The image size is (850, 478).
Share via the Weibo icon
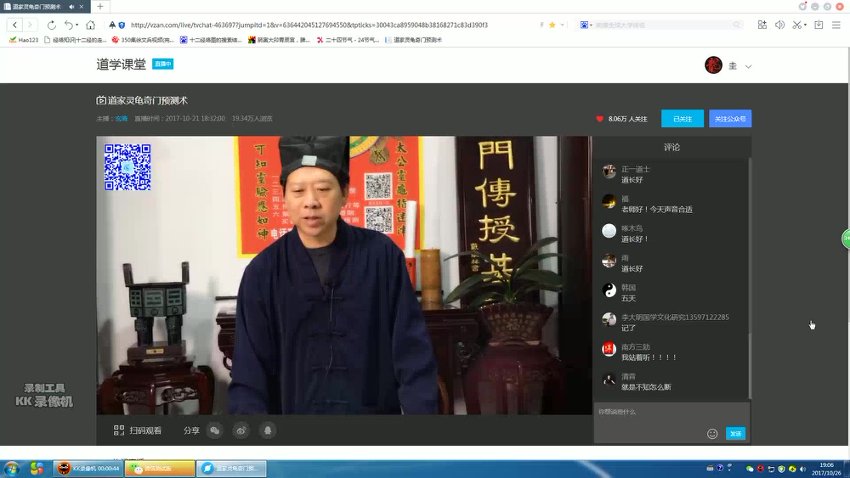241,430
